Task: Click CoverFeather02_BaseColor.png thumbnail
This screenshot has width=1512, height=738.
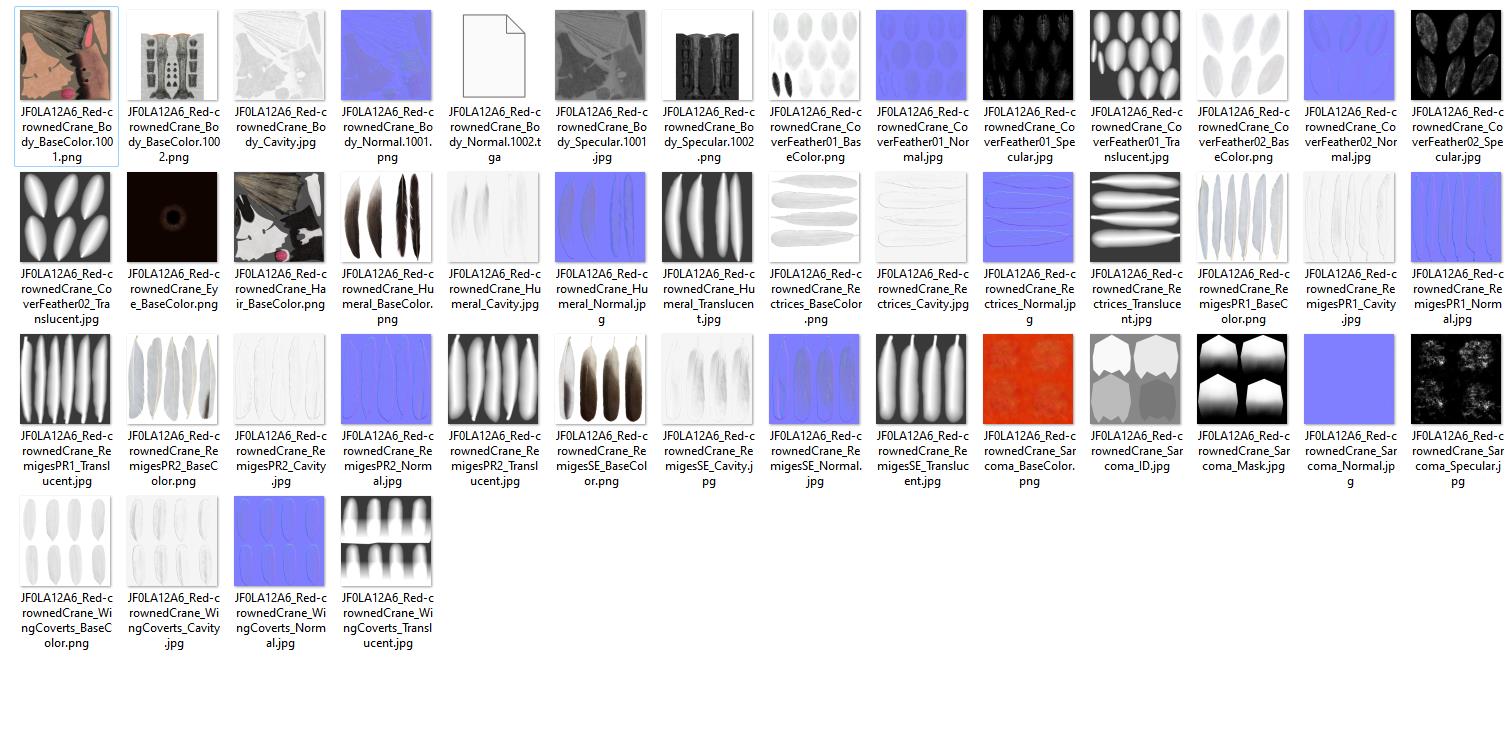Action: coord(1243,55)
